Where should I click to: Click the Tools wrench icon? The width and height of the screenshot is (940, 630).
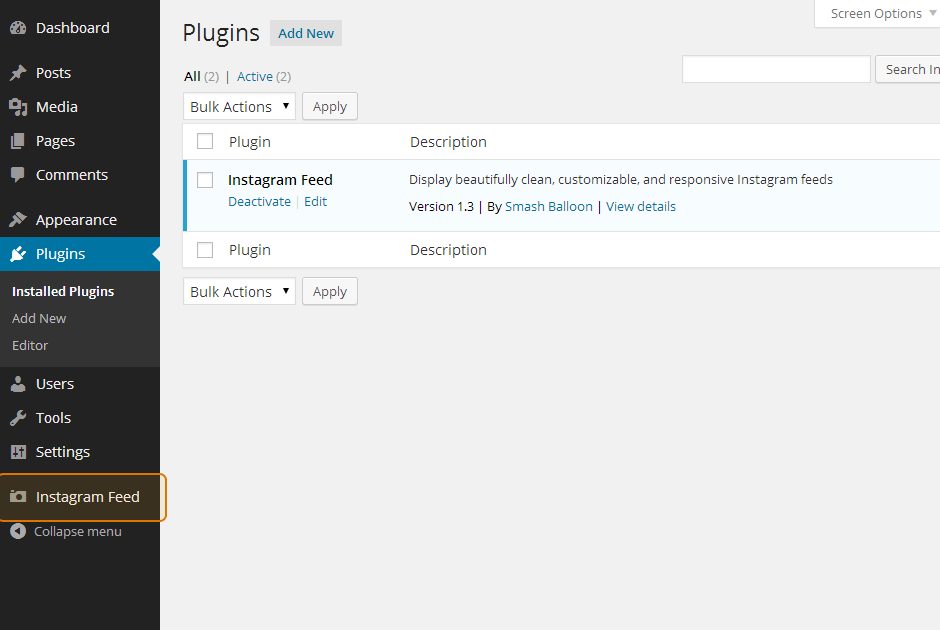(18, 418)
